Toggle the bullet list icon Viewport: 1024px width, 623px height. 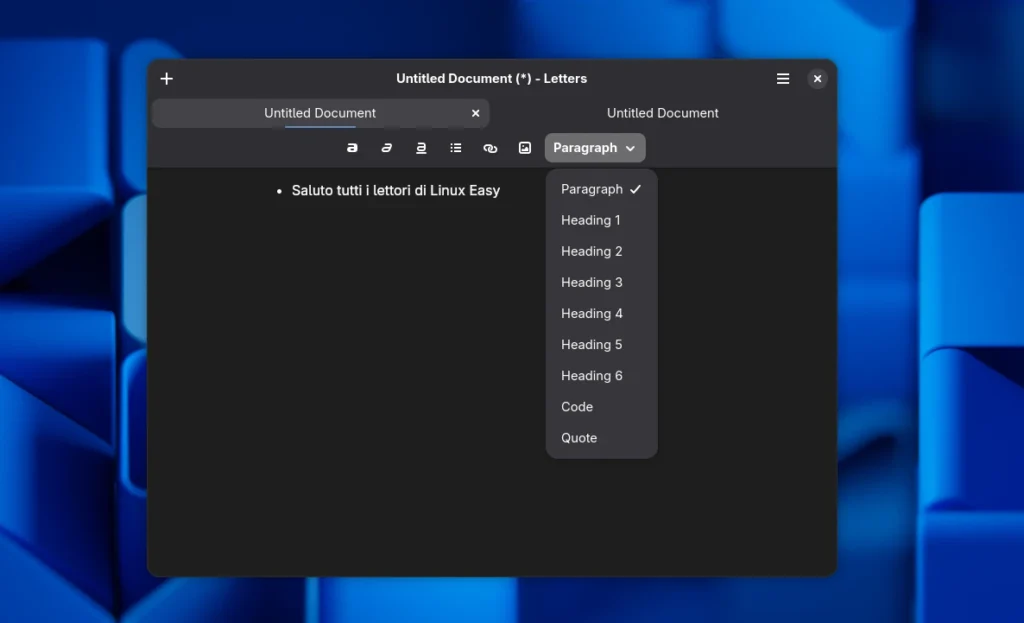[456, 148]
